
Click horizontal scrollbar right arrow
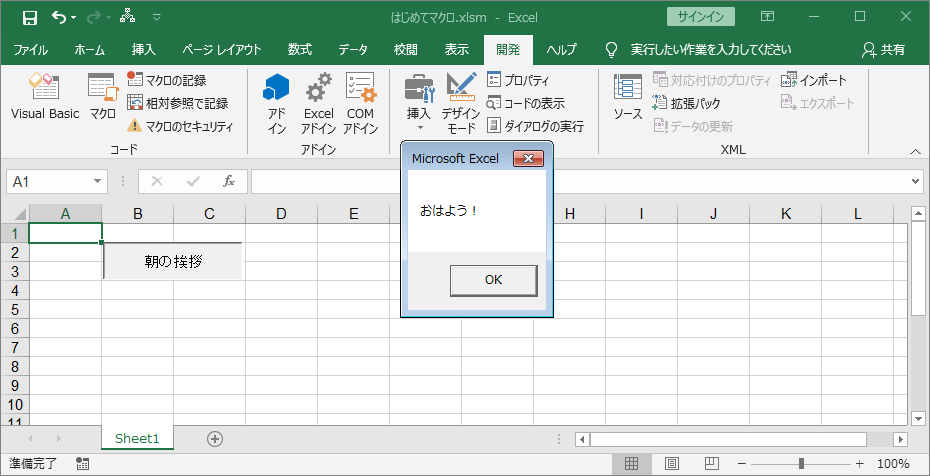click(900, 439)
